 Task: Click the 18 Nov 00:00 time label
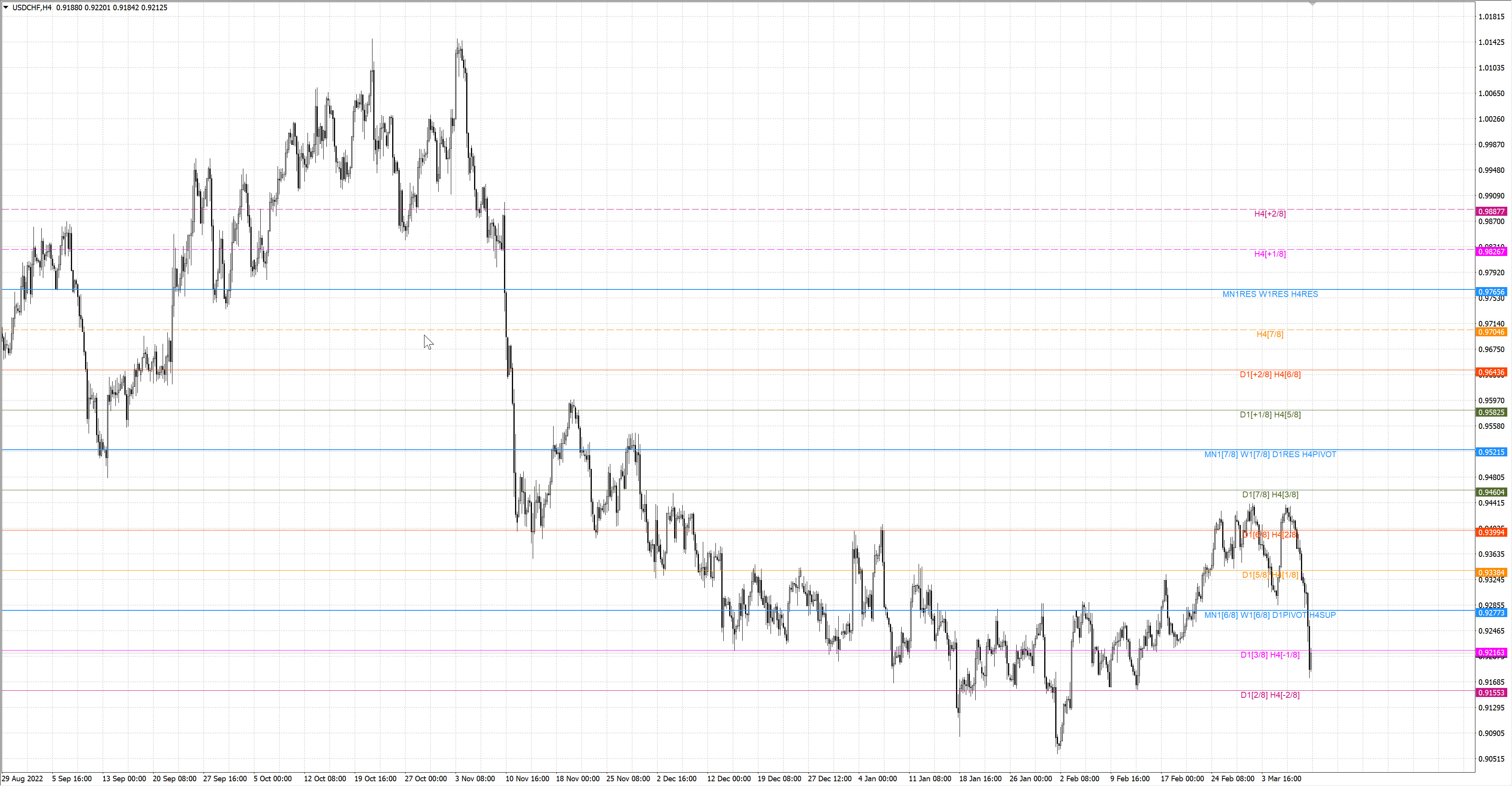pyautogui.click(x=578, y=779)
